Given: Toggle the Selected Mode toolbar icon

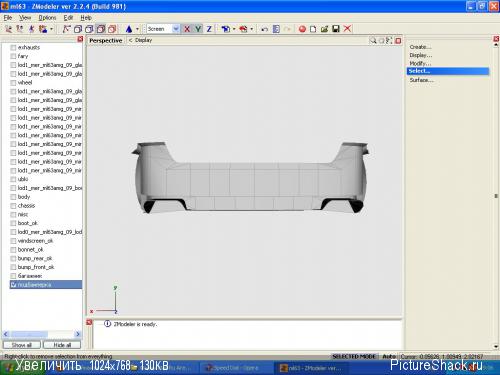Looking at the screenshot, I should click(x=66, y=29).
